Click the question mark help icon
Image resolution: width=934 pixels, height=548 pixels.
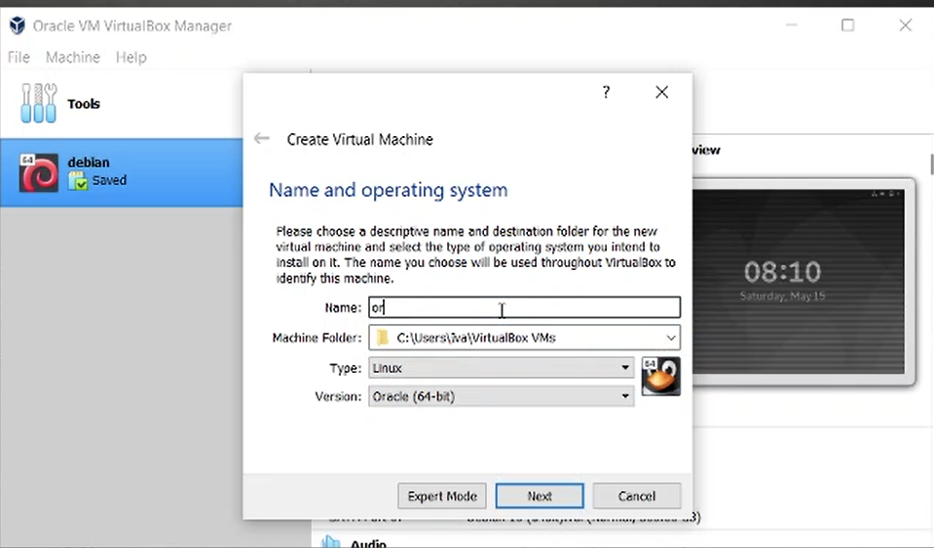pyautogui.click(x=606, y=92)
